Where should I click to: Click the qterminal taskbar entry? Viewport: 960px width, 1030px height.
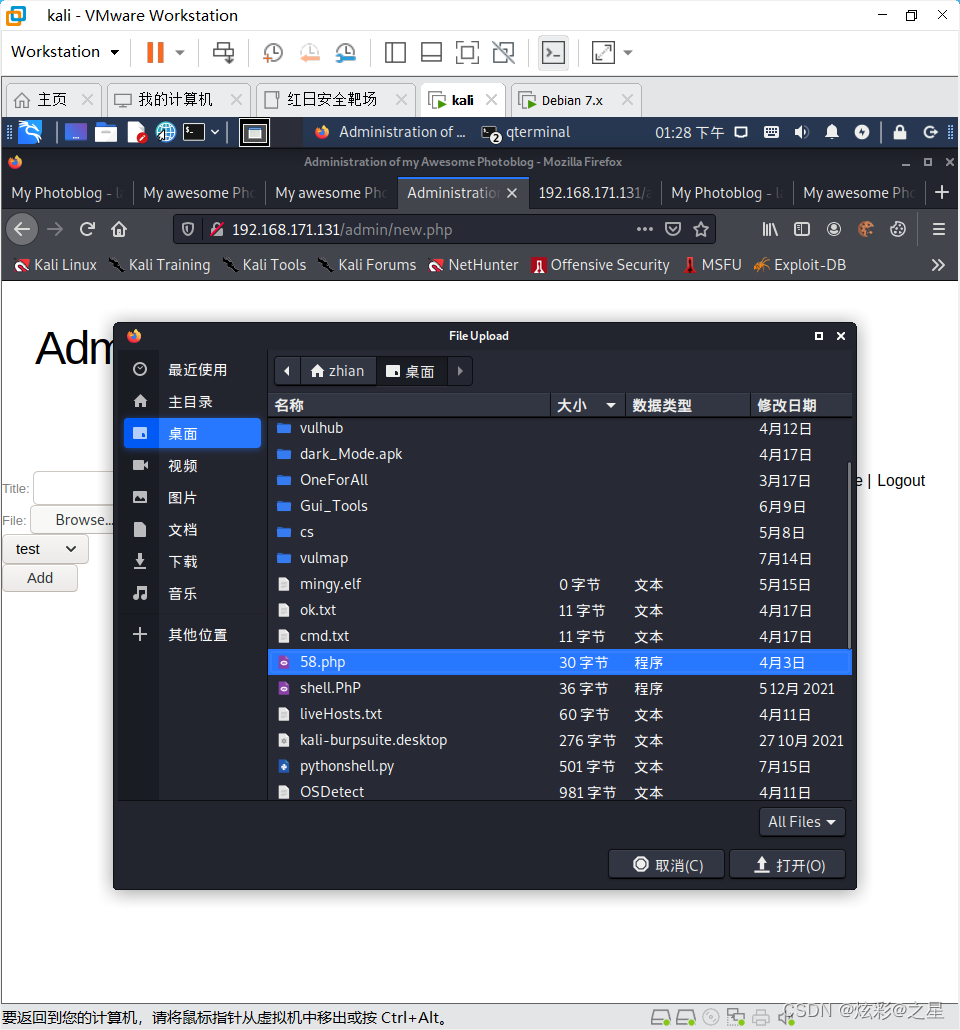(x=526, y=132)
